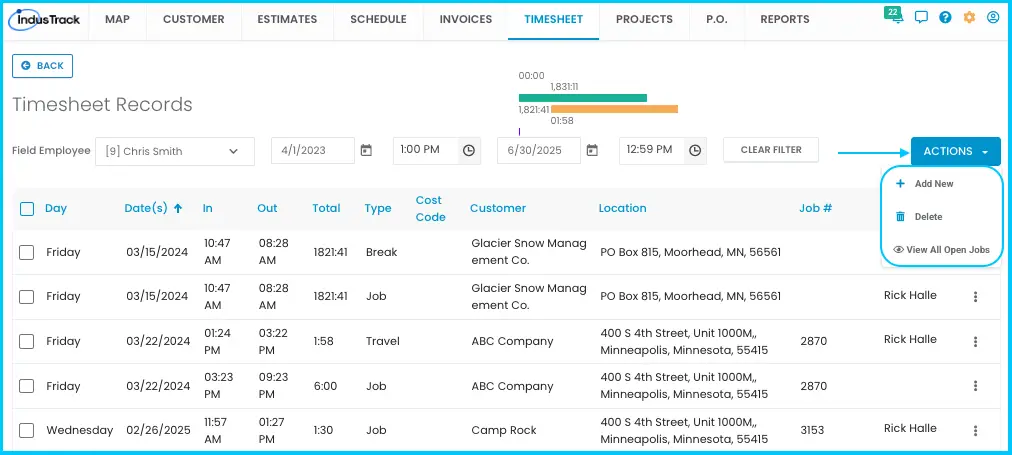Open the notifications bell with 22 badge
Image resolution: width=1012 pixels, height=455 pixels.
[895, 17]
